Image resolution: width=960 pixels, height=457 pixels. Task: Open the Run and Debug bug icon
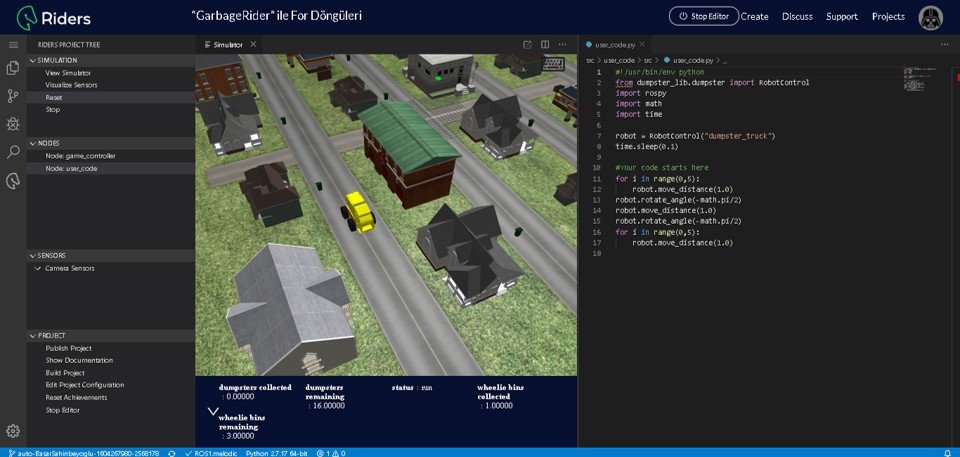point(13,124)
